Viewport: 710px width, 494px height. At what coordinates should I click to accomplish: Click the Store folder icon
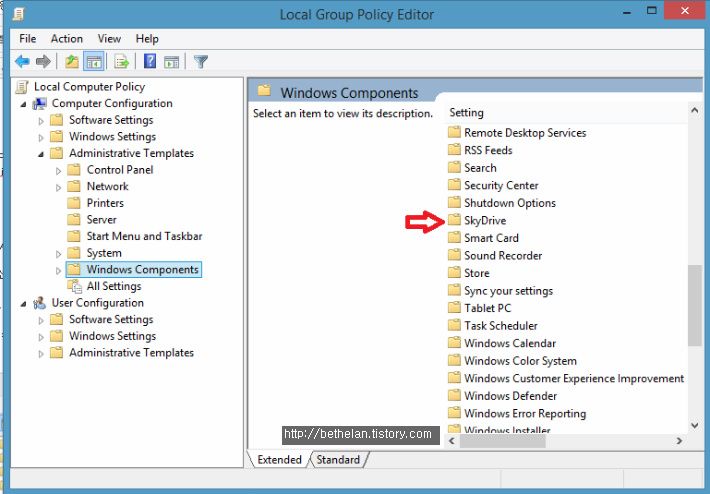coord(454,273)
